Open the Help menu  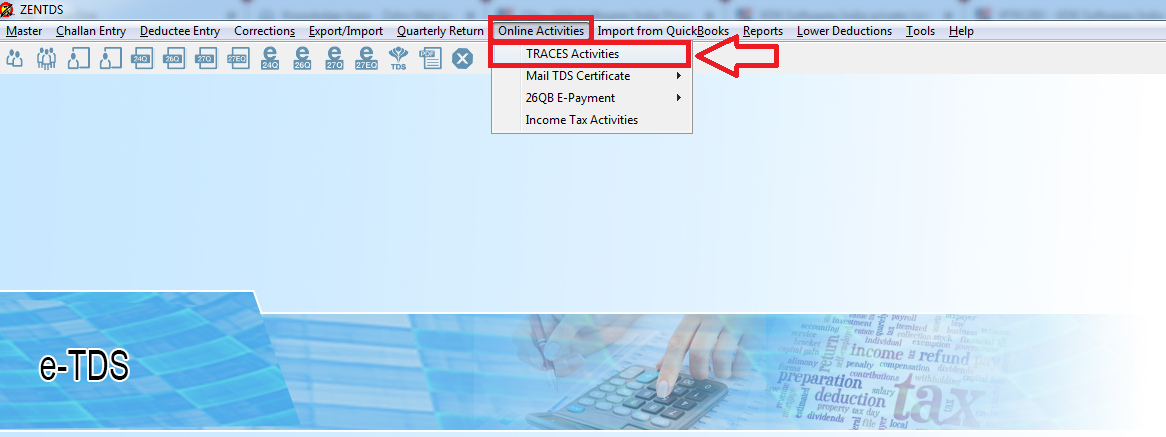pyautogui.click(x=962, y=31)
